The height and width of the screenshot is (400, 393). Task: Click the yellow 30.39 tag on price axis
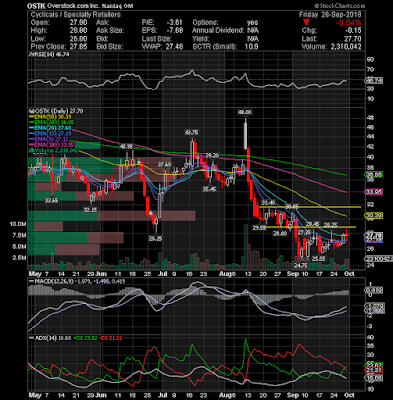(374, 215)
